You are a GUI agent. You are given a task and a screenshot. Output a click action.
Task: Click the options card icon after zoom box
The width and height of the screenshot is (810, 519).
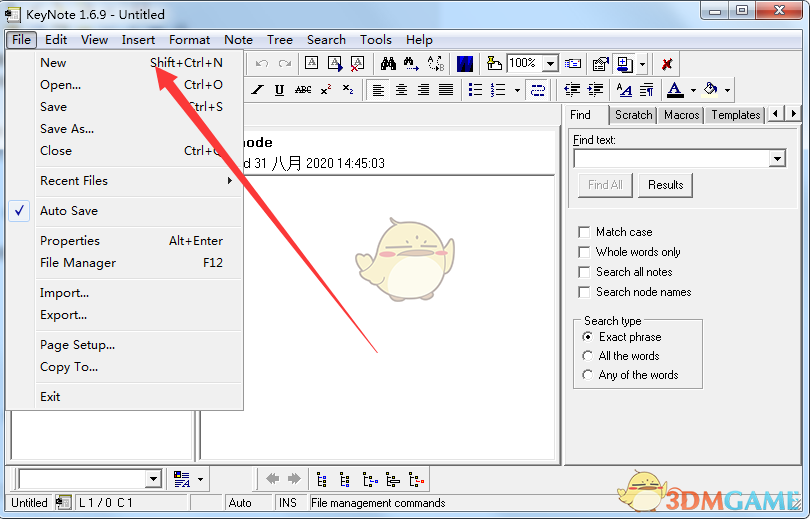(572, 64)
